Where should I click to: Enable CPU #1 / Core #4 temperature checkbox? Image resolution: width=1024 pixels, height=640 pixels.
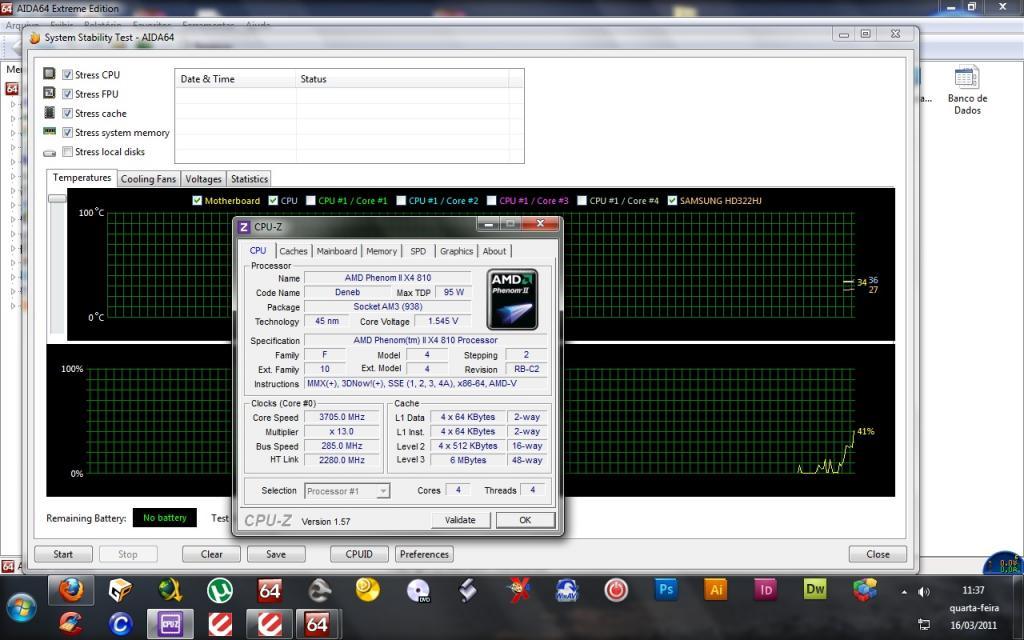click(x=582, y=200)
